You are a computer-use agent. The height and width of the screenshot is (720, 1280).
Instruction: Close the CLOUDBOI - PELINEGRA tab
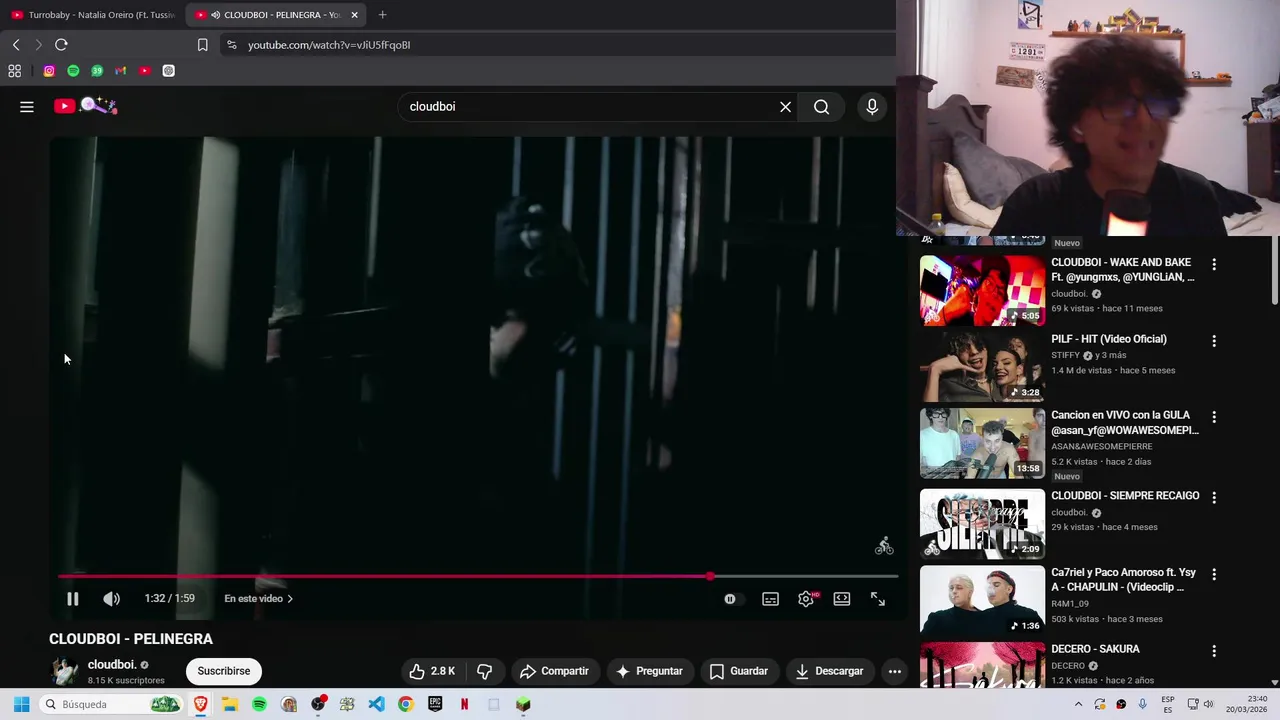[x=354, y=15]
